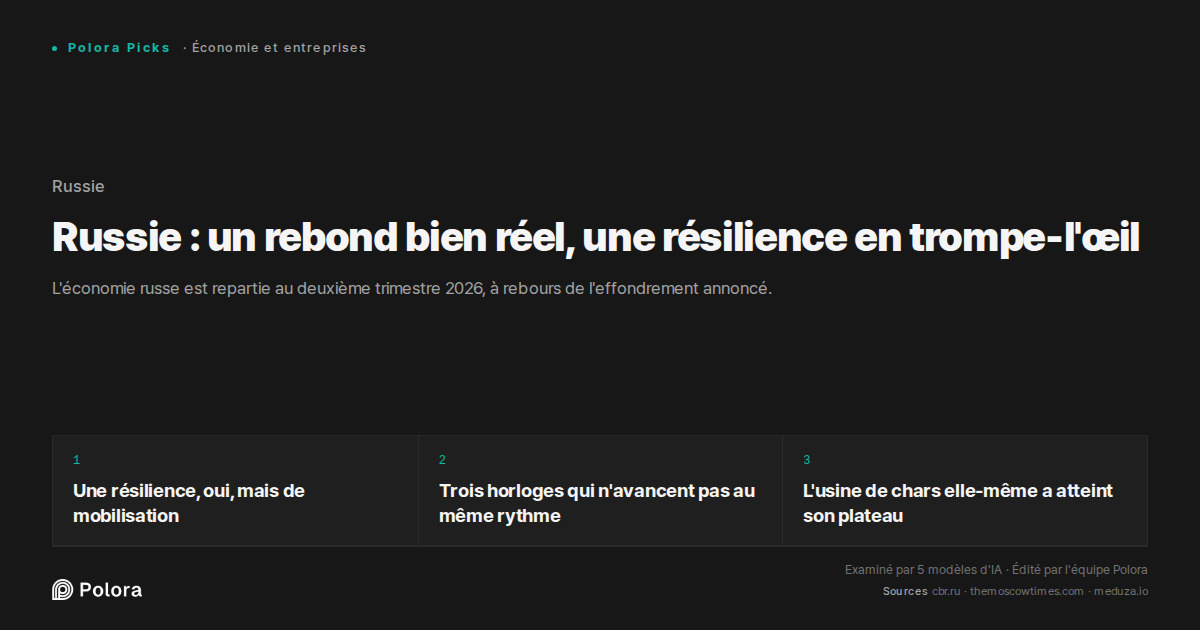1200x630 pixels.
Task: Click the Russie section label
Action: (x=78, y=186)
